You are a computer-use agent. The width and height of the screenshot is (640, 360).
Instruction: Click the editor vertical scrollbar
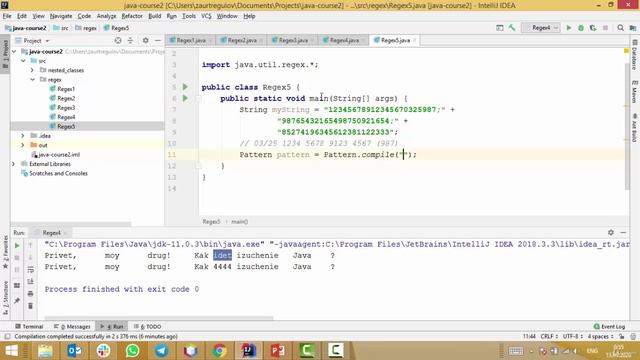(627, 127)
